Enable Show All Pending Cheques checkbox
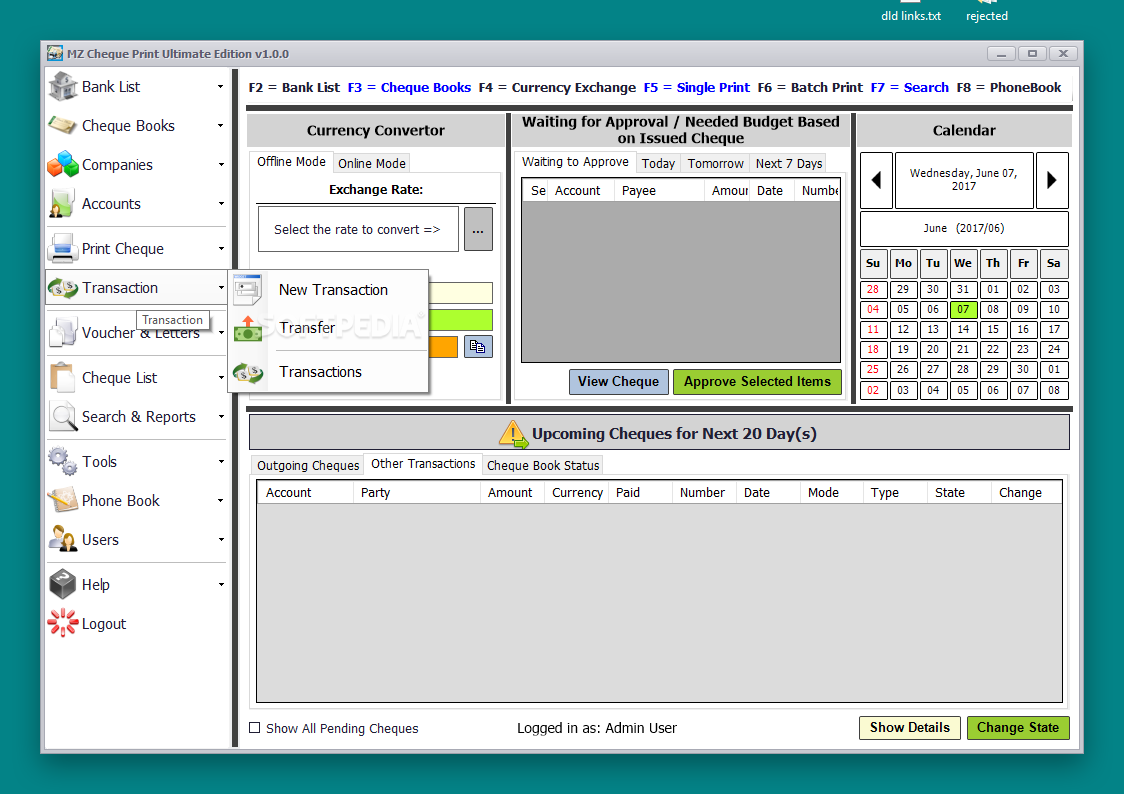The image size is (1124, 794). 254,728
